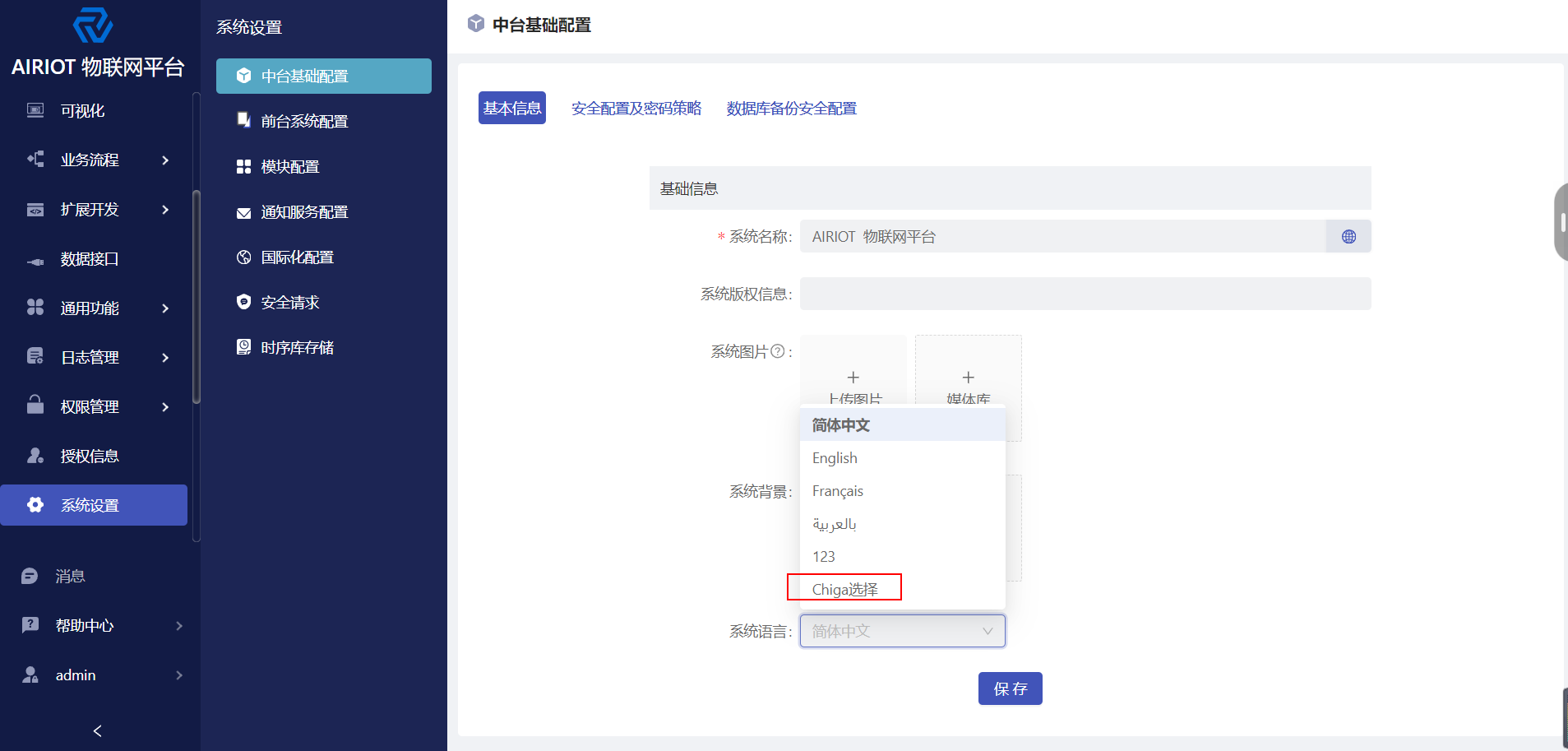Click the 保存 button

pyautogui.click(x=1010, y=688)
